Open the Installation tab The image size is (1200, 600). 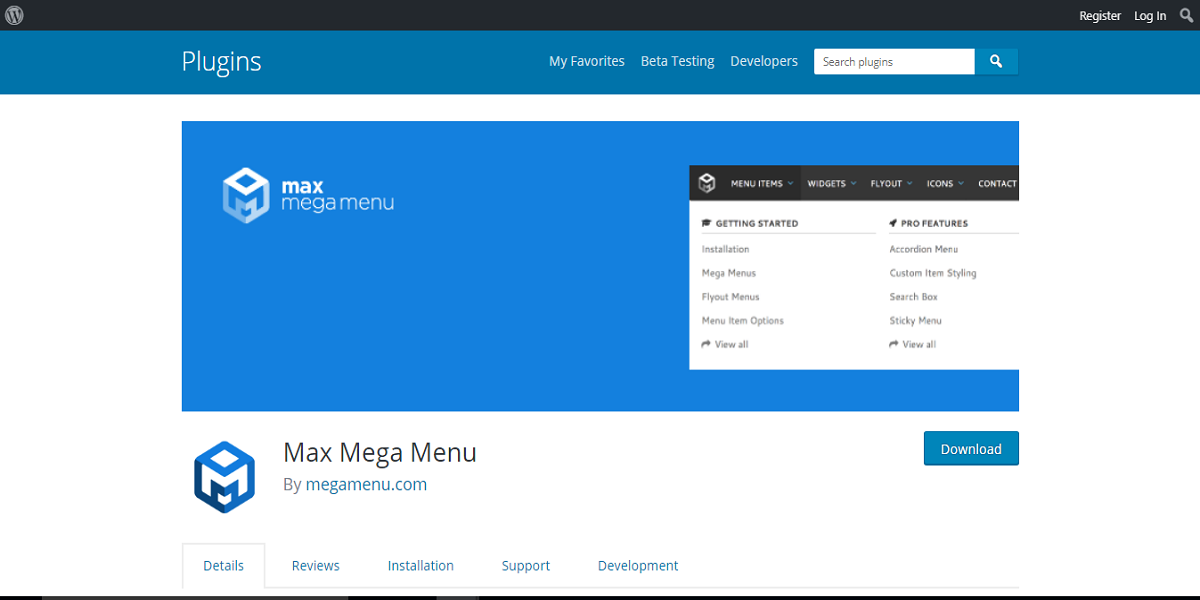(x=421, y=565)
